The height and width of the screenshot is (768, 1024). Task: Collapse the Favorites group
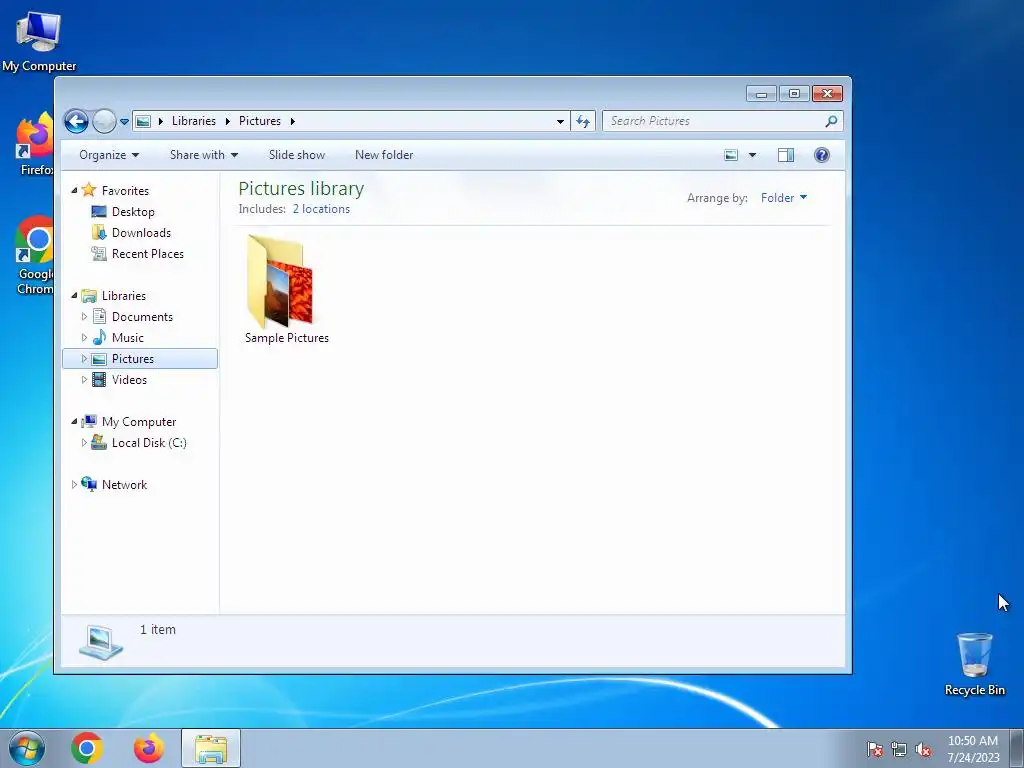point(74,191)
